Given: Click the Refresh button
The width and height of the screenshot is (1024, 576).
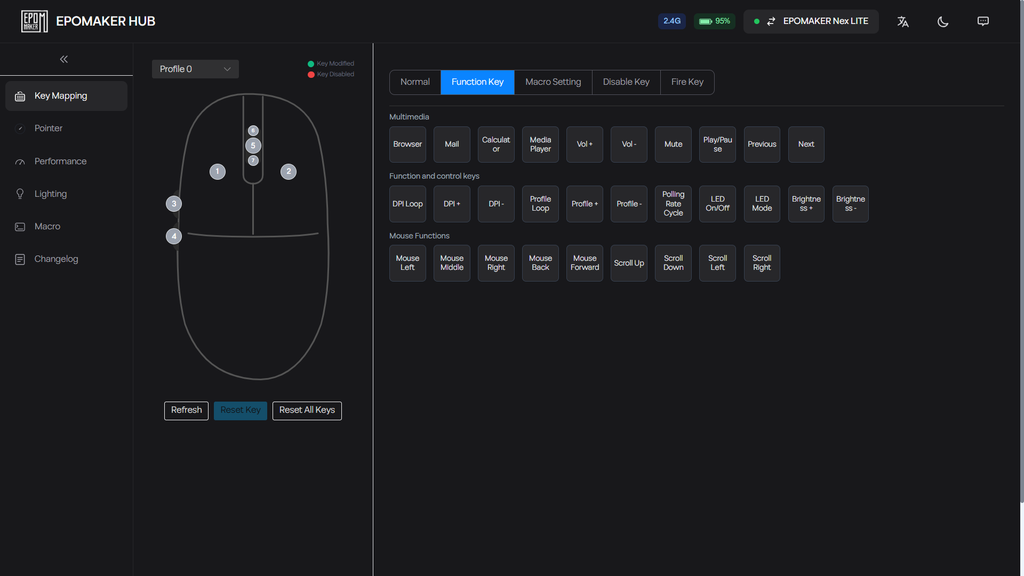Looking at the screenshot, I should tap(186, 411).
